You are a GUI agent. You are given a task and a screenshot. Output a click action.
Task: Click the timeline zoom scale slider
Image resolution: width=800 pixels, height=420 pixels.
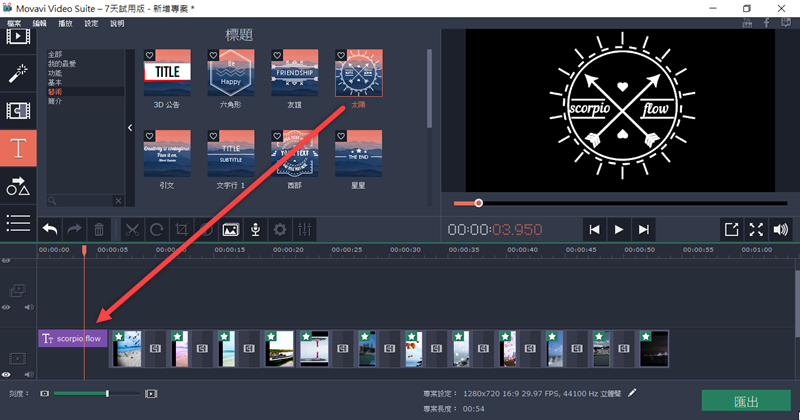coord(107,394)
